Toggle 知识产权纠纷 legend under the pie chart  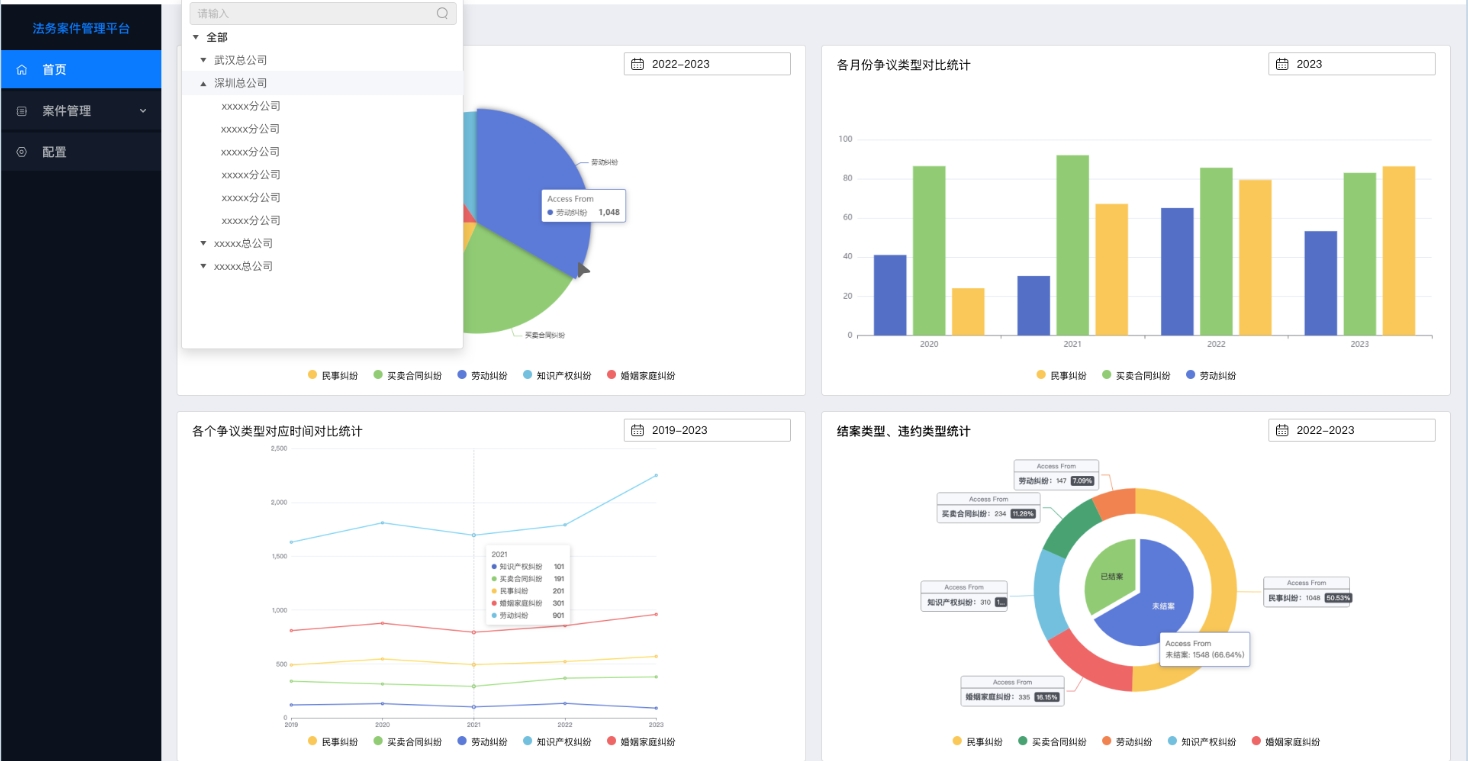[556, 376]
